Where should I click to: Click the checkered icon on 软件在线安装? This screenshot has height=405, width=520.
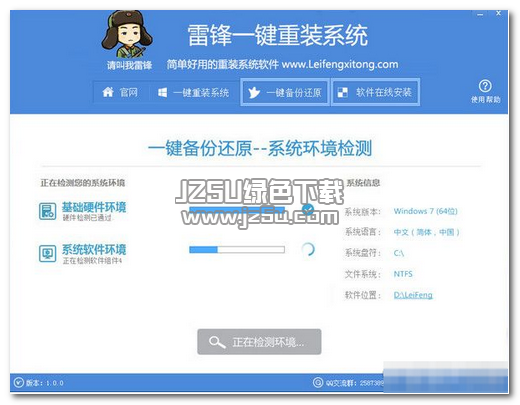click(343, 92)
